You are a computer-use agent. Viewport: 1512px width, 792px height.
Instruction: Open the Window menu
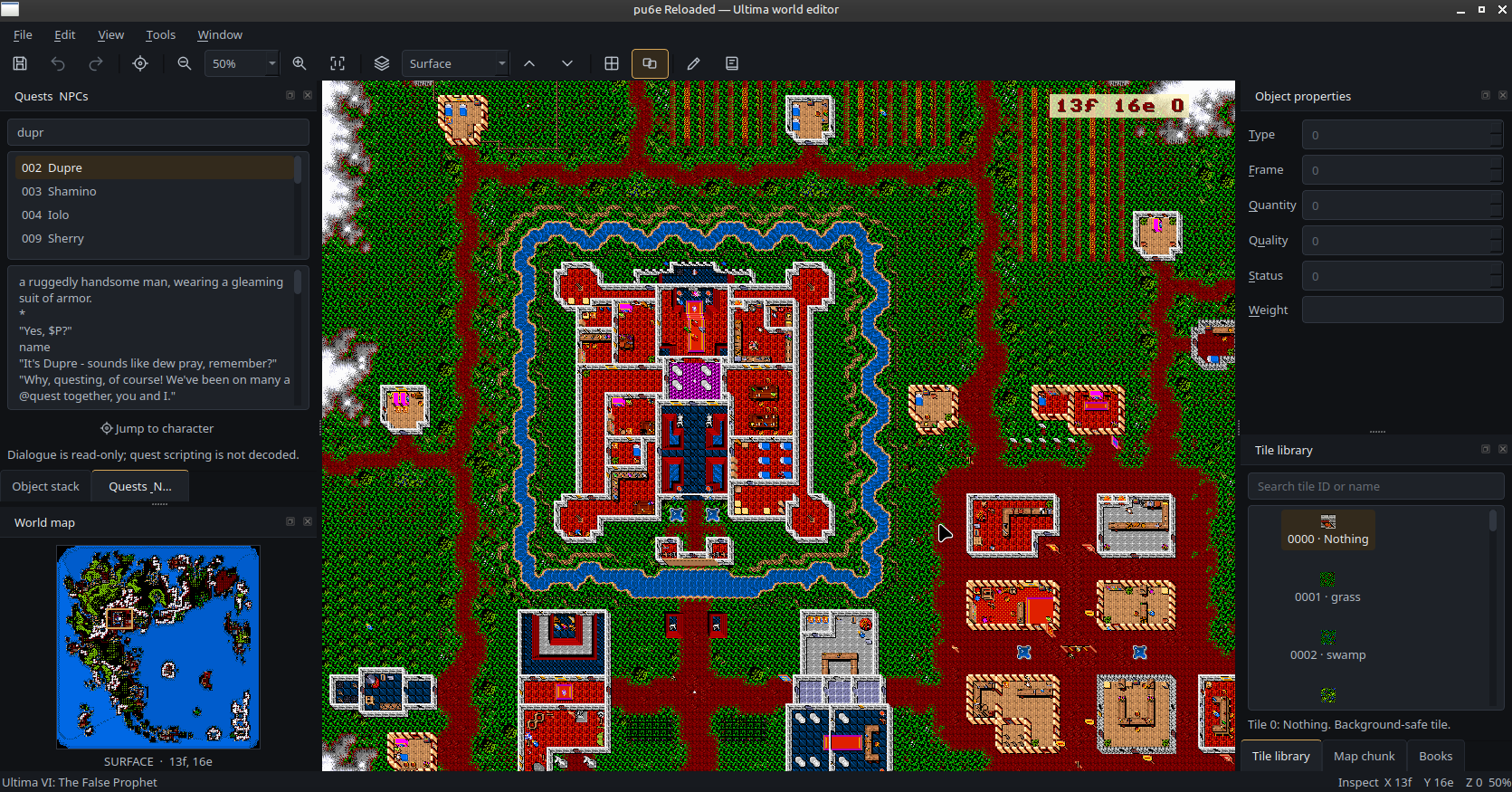220,34
